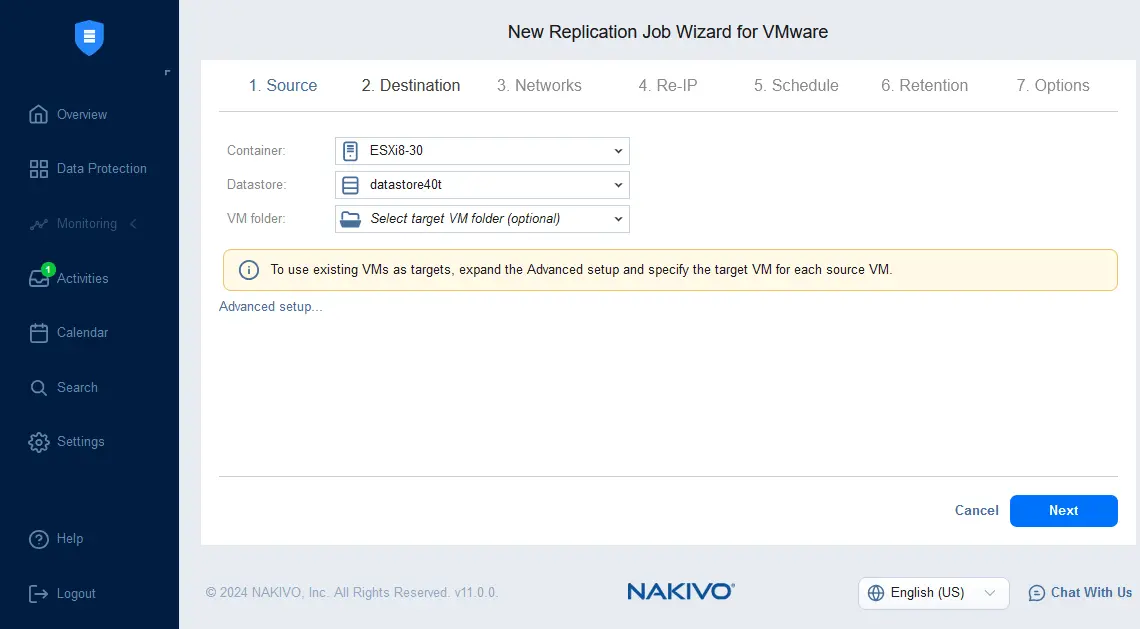Collapse the sidebar with the corner toggle

(167, 73)
